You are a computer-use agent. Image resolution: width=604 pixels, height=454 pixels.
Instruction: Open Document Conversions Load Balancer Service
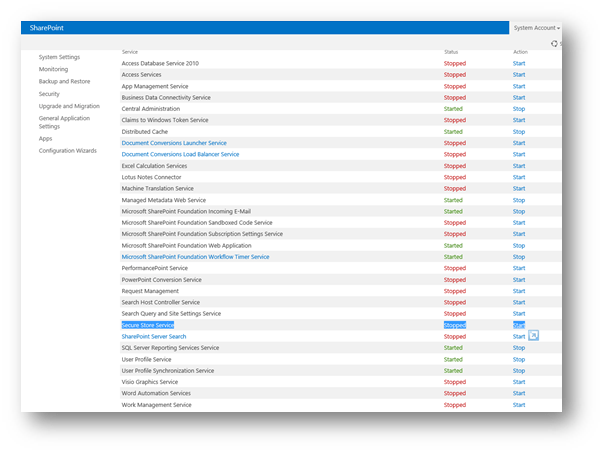coord(180,154)
